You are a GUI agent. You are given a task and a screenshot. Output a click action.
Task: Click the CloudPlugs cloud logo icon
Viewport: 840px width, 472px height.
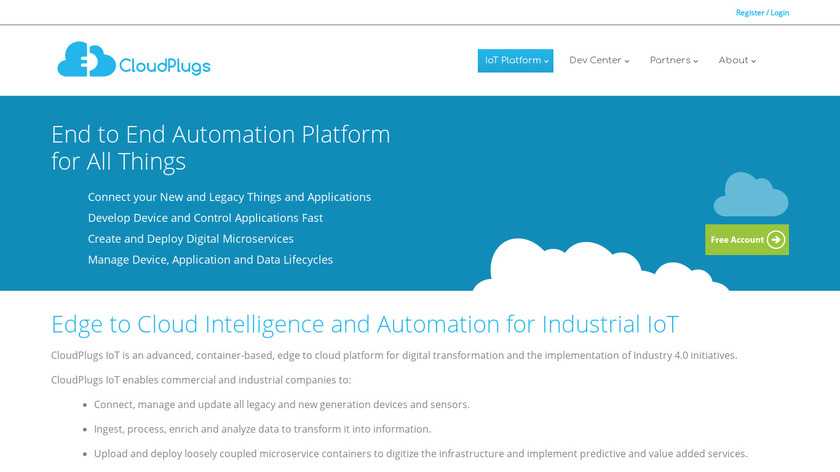point(86,59)
